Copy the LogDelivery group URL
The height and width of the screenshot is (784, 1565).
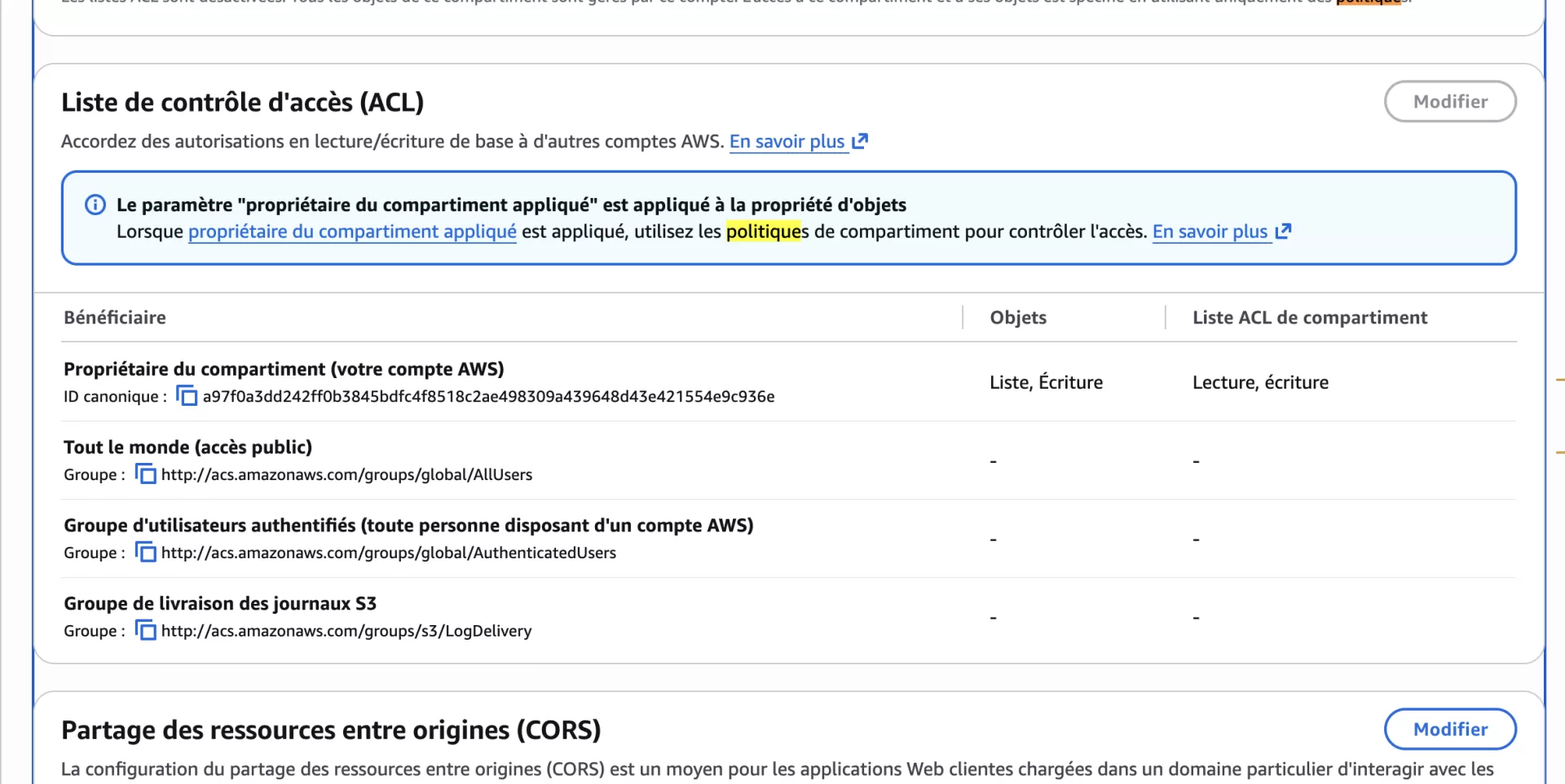pos(145,631)
